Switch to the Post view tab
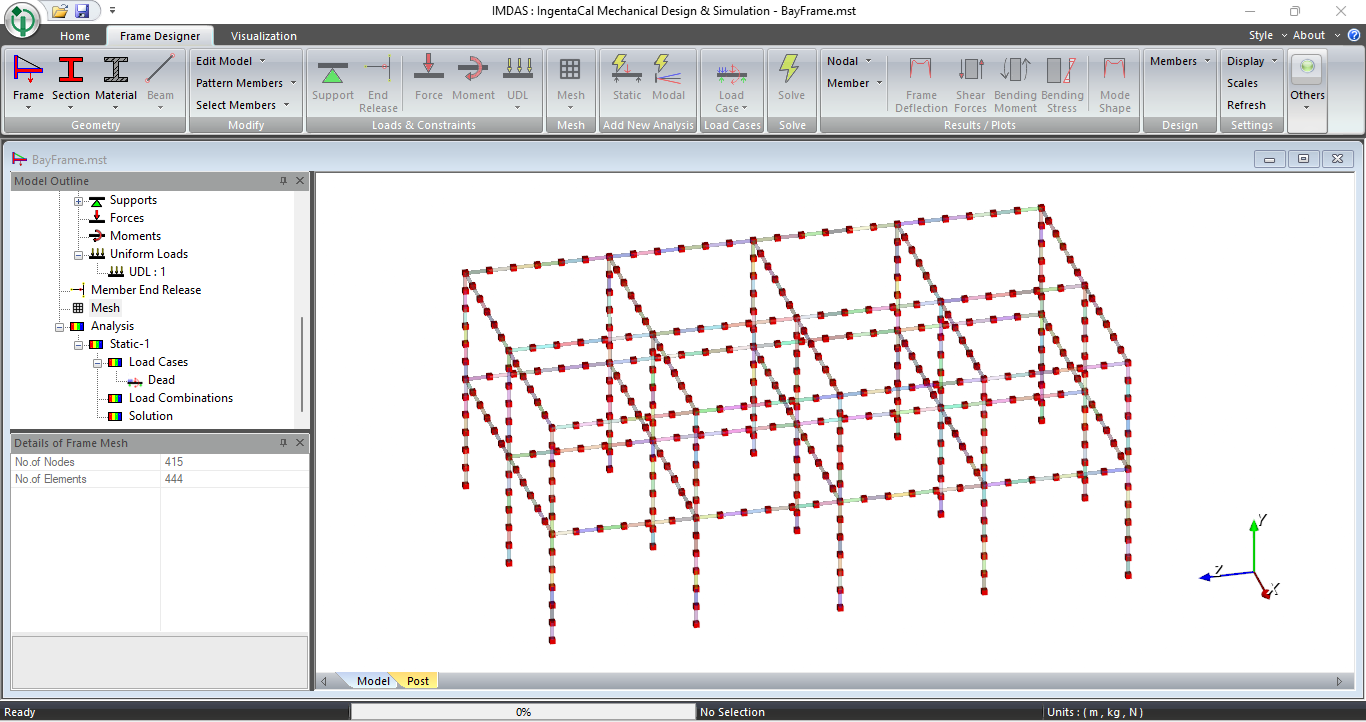The height and width of the screenshot is (722, 1366). [418, 681]
